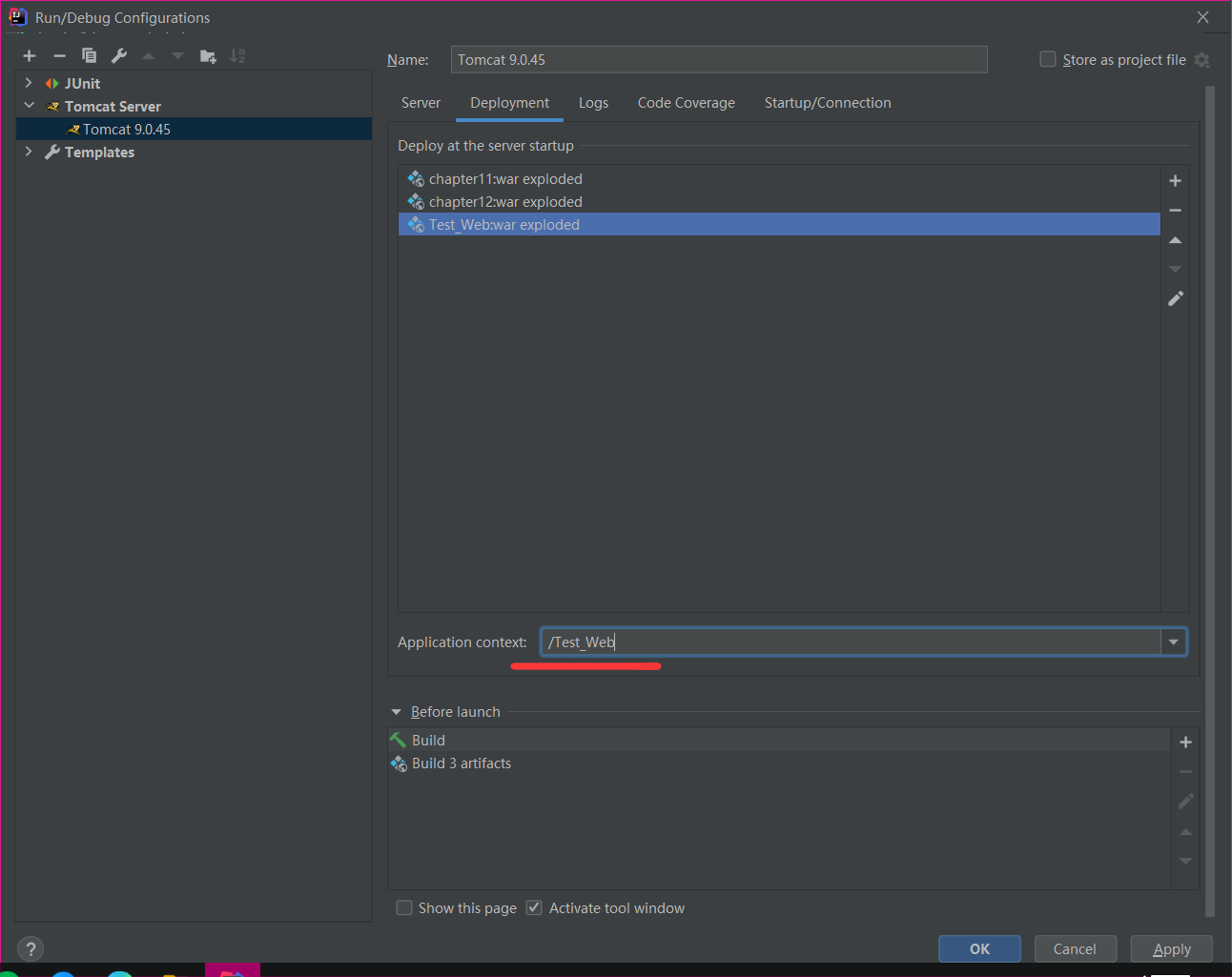The image size is (1232, 977).
Task: Open edit templates wrench icon in toolbar
Action: (119, 56)
